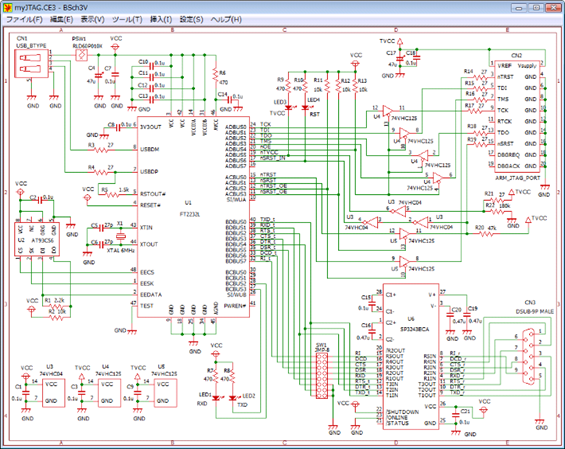Open the 編集(E) menu
Image resolution: width=565 pixels, height=449 pixels.
[61, 19]
